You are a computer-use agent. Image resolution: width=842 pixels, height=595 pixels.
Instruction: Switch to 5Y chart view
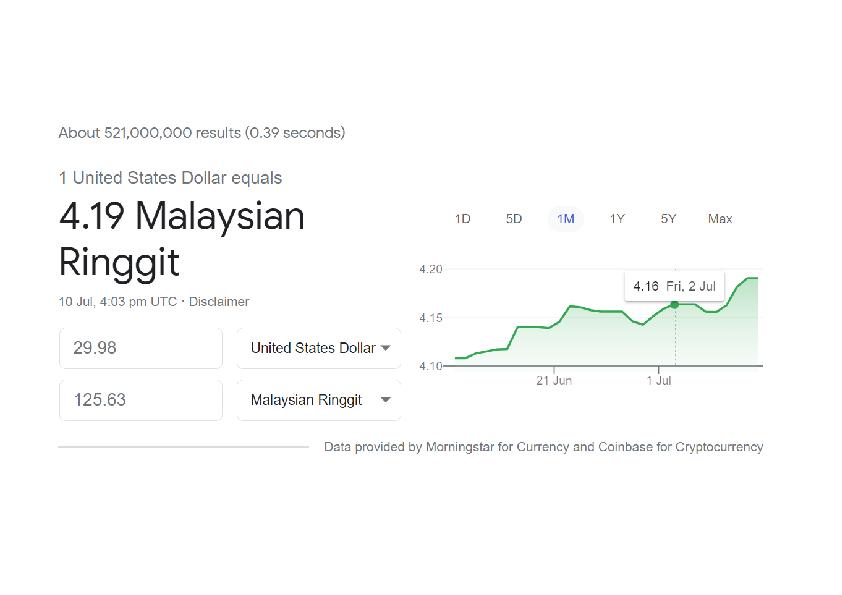[x=669, y=219]
